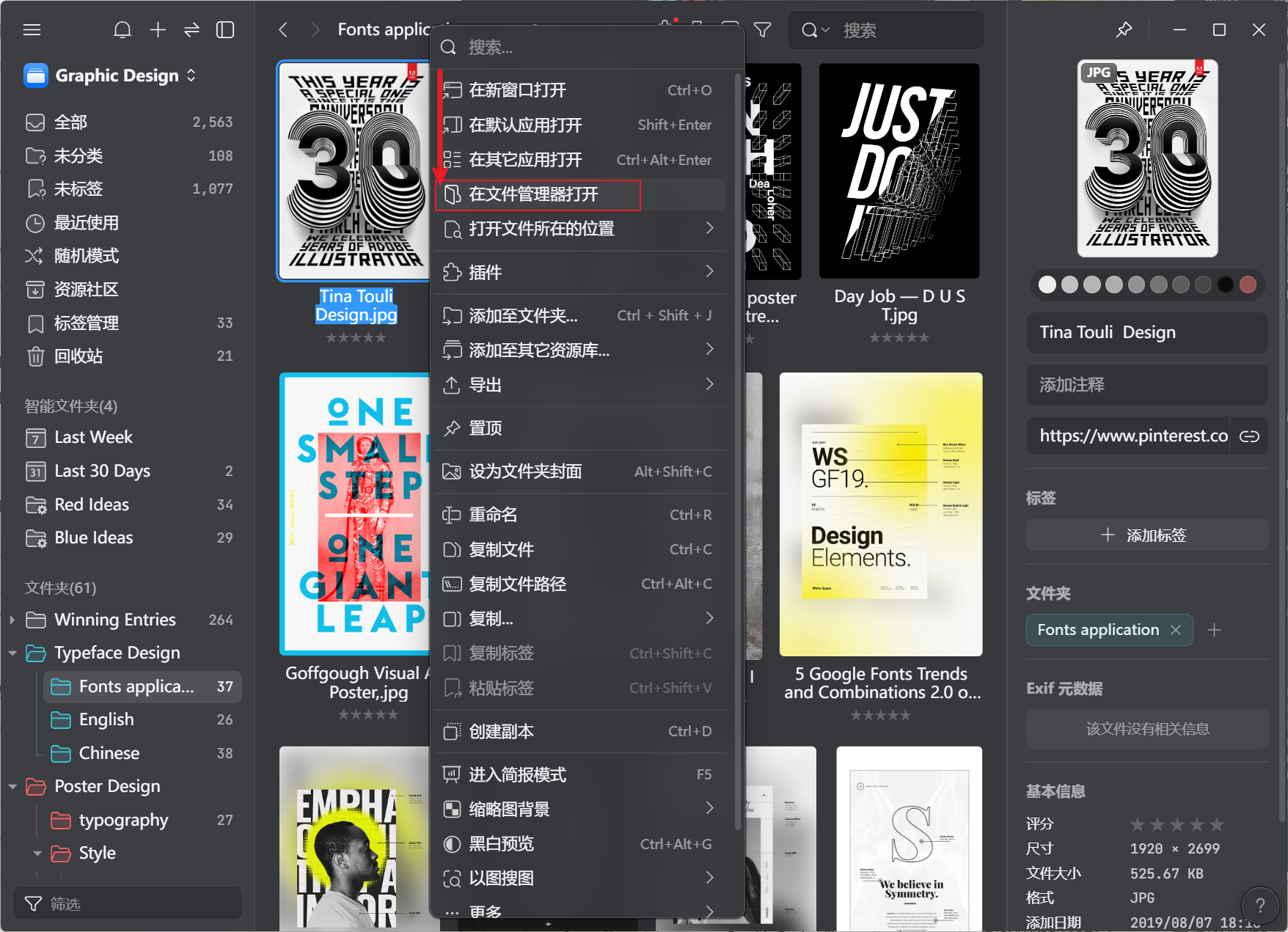Open the hamburger menu icon
1288x932 pixels.
pos(32,30)
